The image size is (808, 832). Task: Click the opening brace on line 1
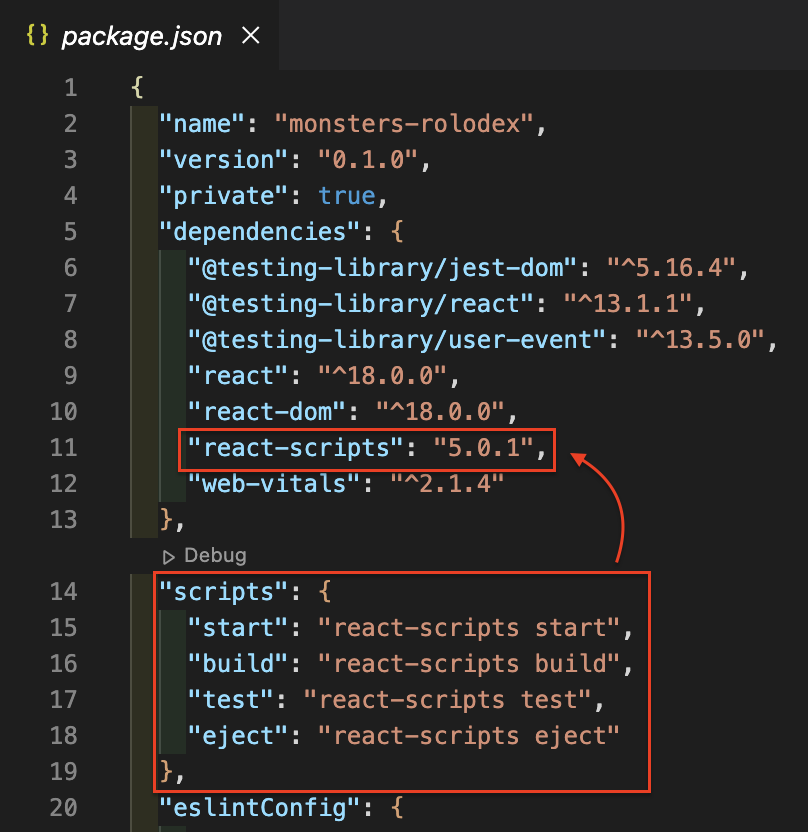[137, 88]
